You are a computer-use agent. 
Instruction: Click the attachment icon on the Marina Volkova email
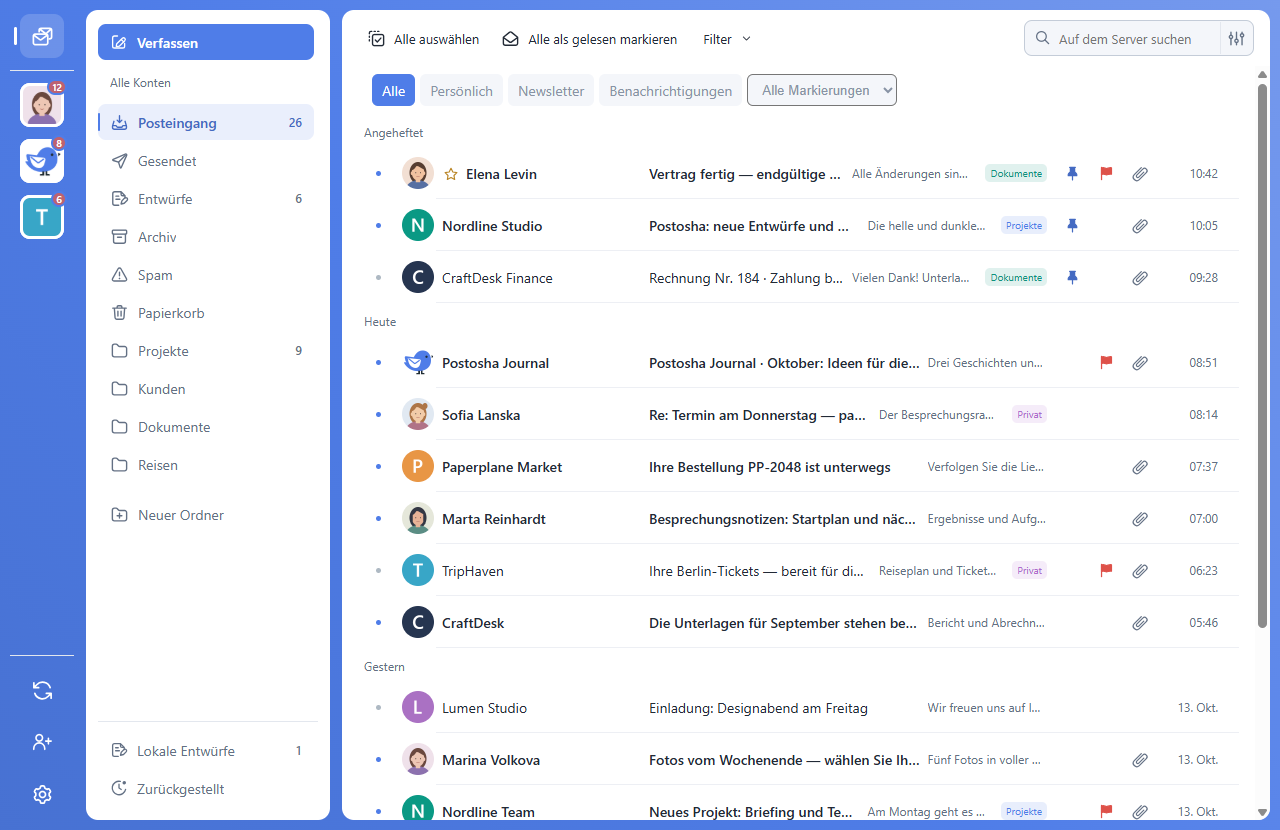click(1139, 760)
